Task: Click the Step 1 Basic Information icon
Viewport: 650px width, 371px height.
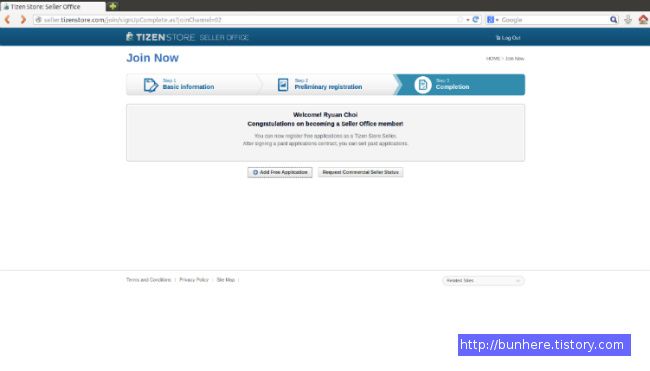Action: pos(151,85)
